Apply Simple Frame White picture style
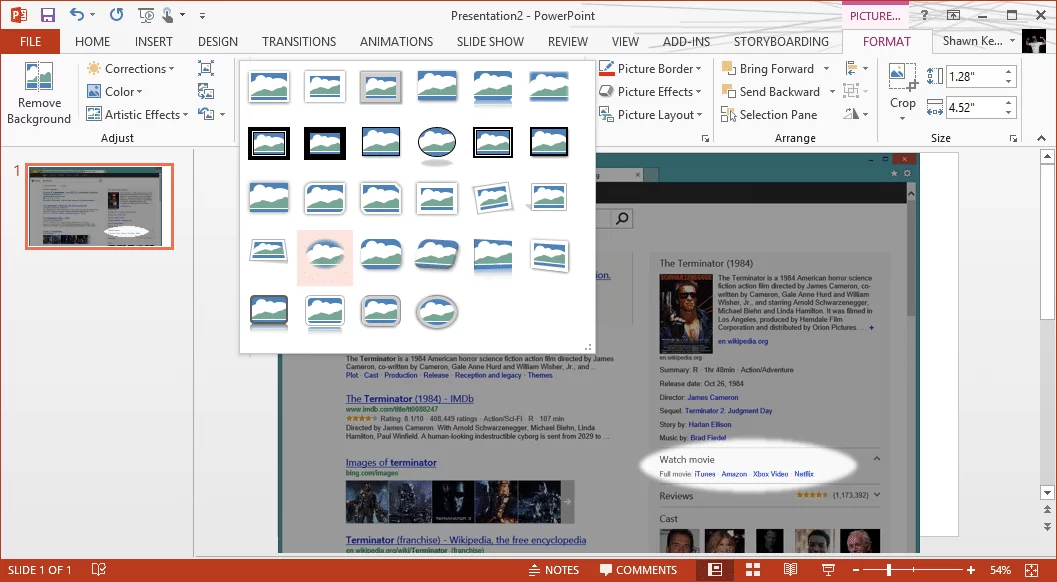Screen dimensions: 1057x582 tap(269, 86)
